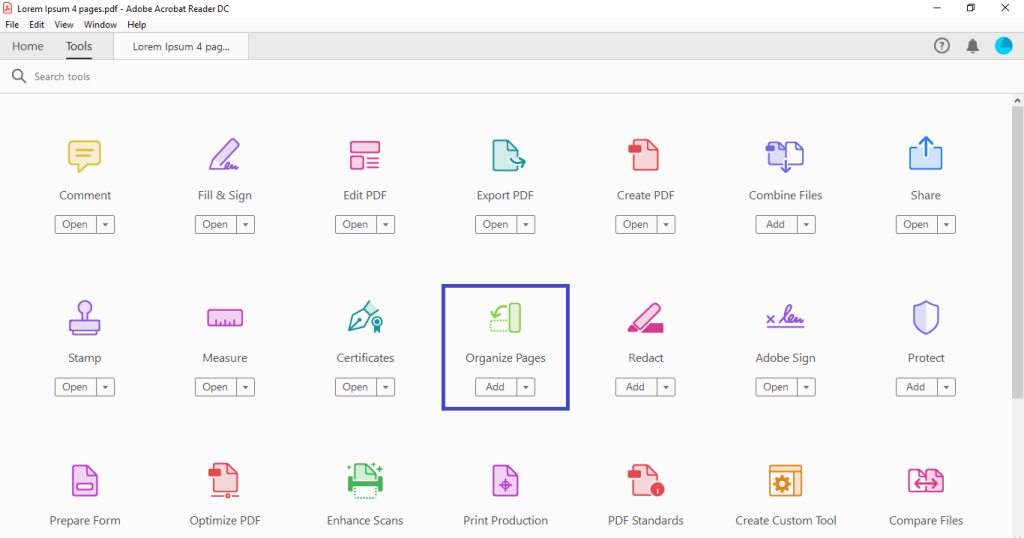Viewport: 1024px width, 538px height.
Task: Switch to the Lorem Ipsum document tab
Action: pos(181,47)
